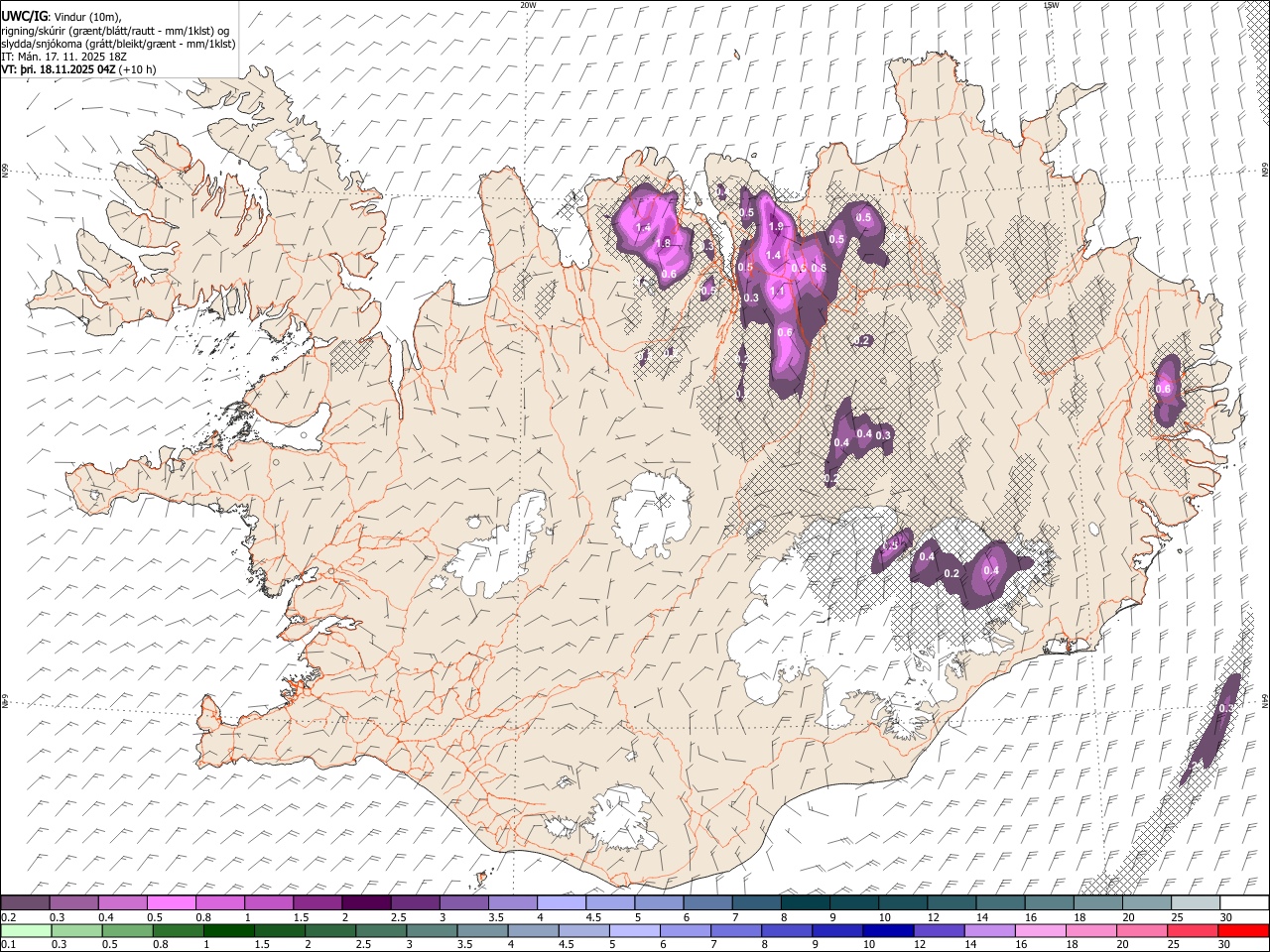This screenshot has height=952, width=1270.
Task: Click the white swatch labeled 30 in snow legend
Action: point(1244,902)
